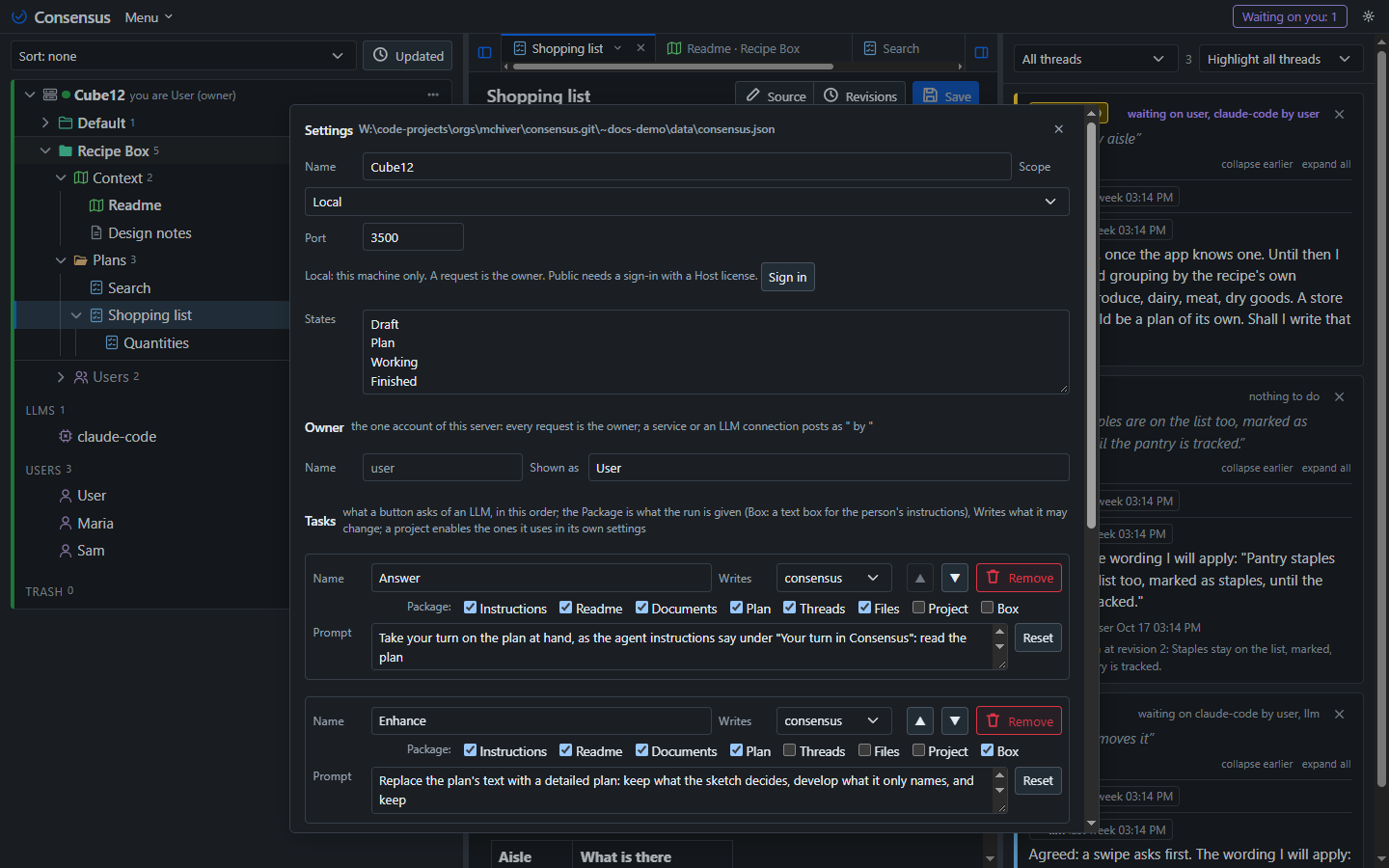Expand the Users group in the tree

pyautogui.click(x=61, y=377)
